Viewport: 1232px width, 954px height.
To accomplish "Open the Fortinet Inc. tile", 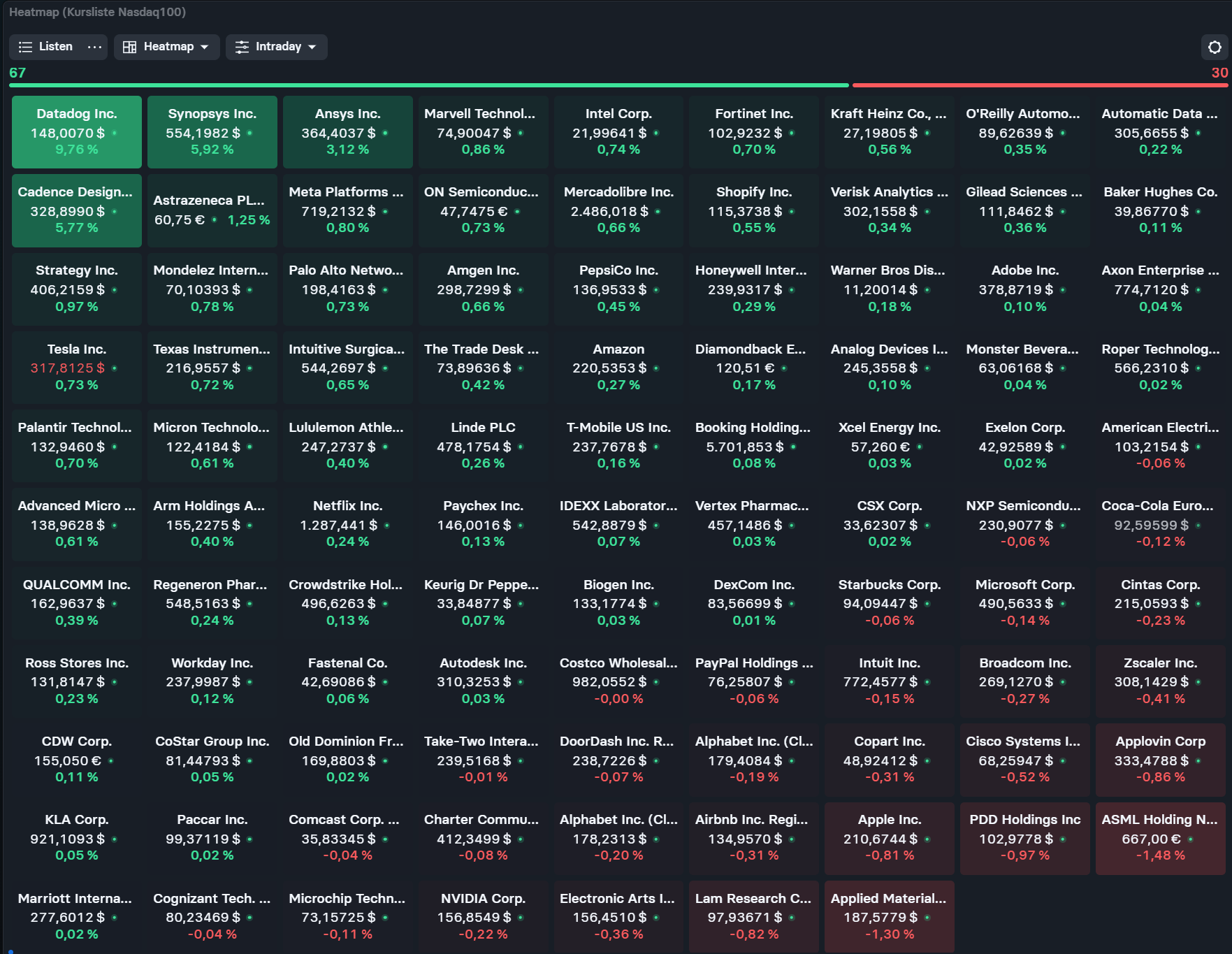I will [754, 132].
